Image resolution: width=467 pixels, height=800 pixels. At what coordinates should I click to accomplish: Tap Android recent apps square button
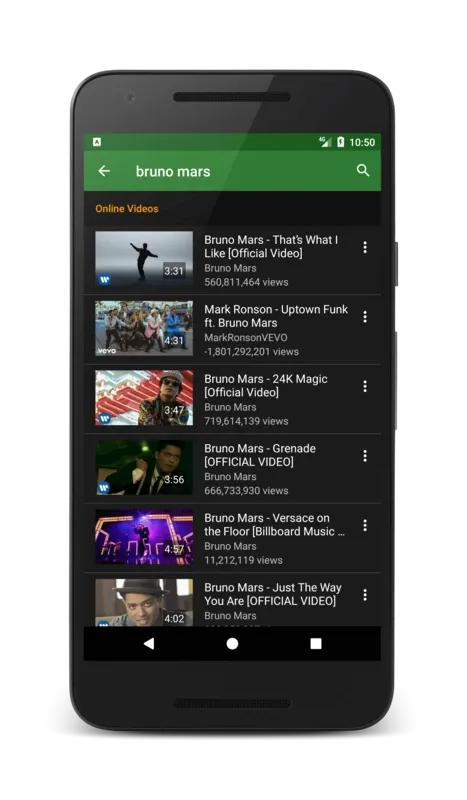(316, 643)
